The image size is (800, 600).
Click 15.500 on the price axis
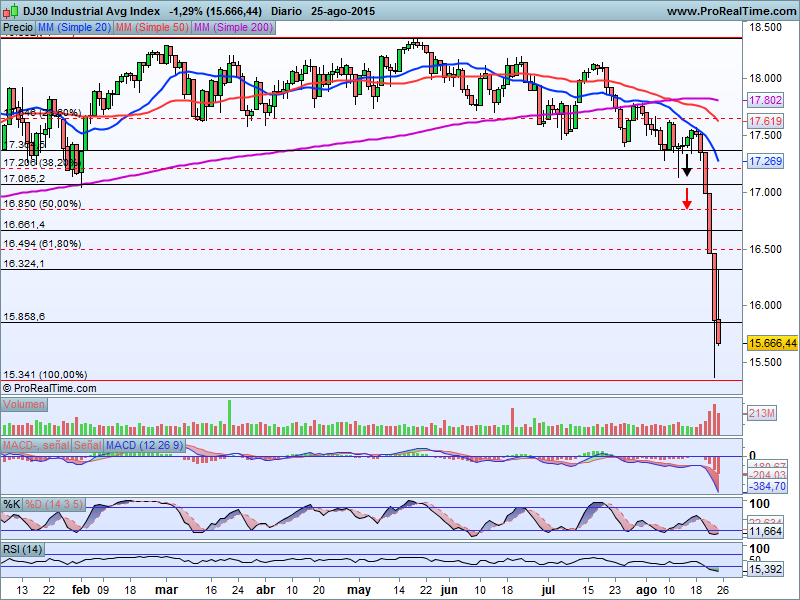coord(765,362)
